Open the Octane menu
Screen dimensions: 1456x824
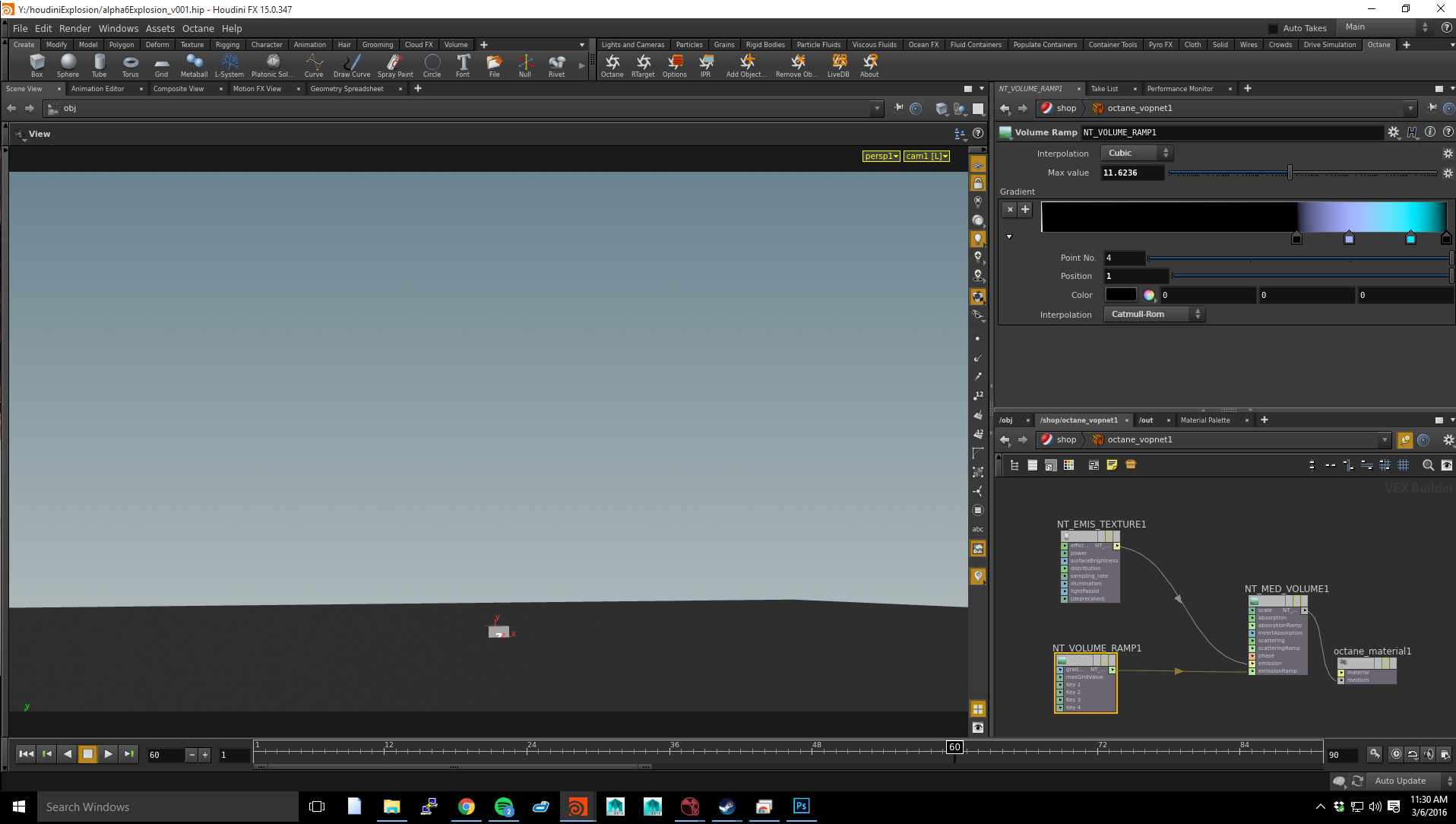pos(198,29)
